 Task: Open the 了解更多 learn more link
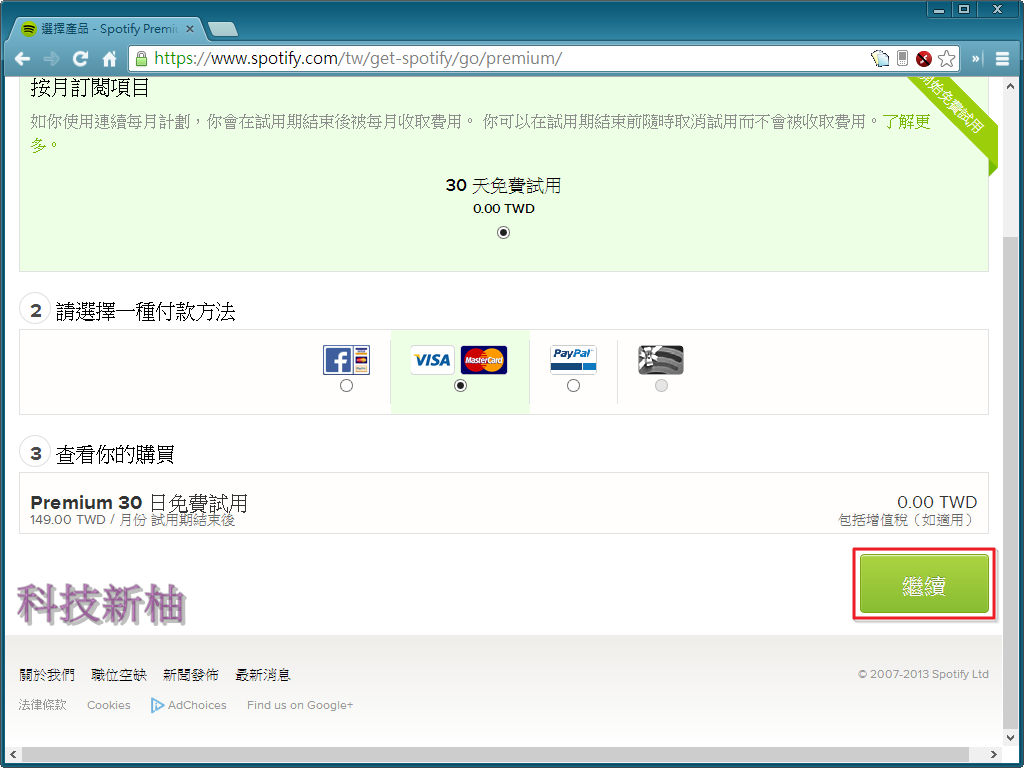906,121
